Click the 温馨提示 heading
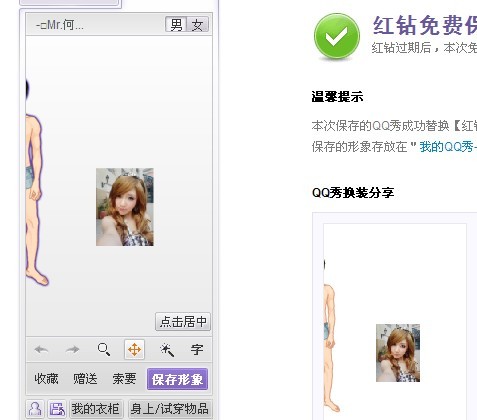The width and height of the screenshot is (477, 420). (x=337, y=97)
